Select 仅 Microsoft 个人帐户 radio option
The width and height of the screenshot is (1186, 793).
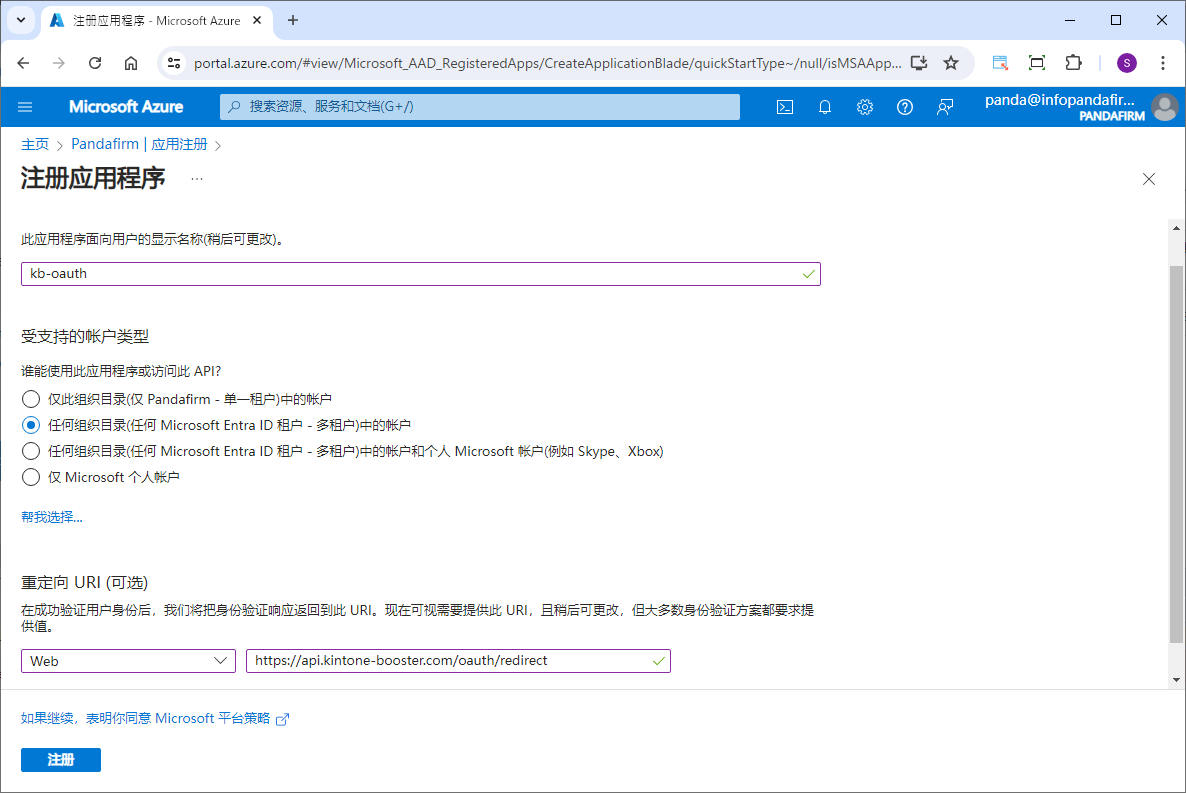(x=31, y=477)
